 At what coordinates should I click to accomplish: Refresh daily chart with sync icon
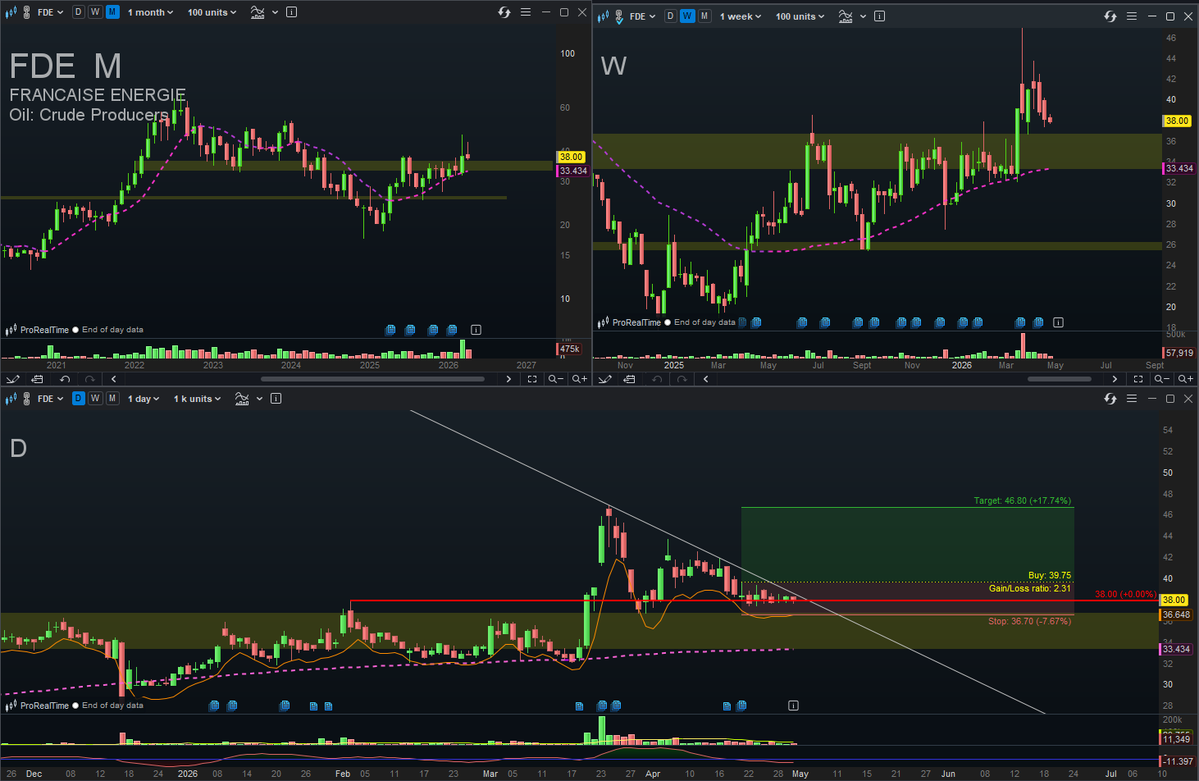1110,399
